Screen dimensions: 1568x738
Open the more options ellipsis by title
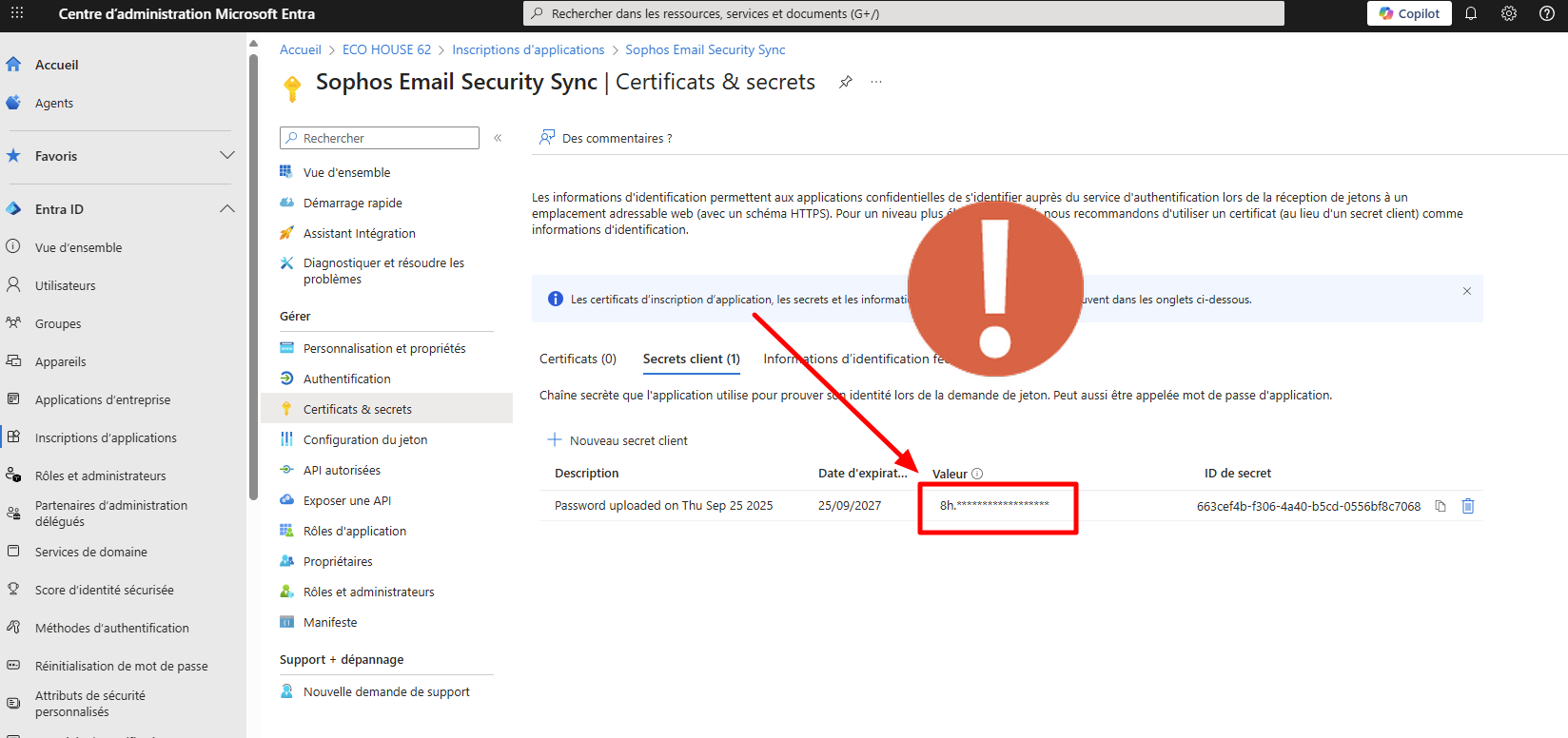click(x=876, y=82)
